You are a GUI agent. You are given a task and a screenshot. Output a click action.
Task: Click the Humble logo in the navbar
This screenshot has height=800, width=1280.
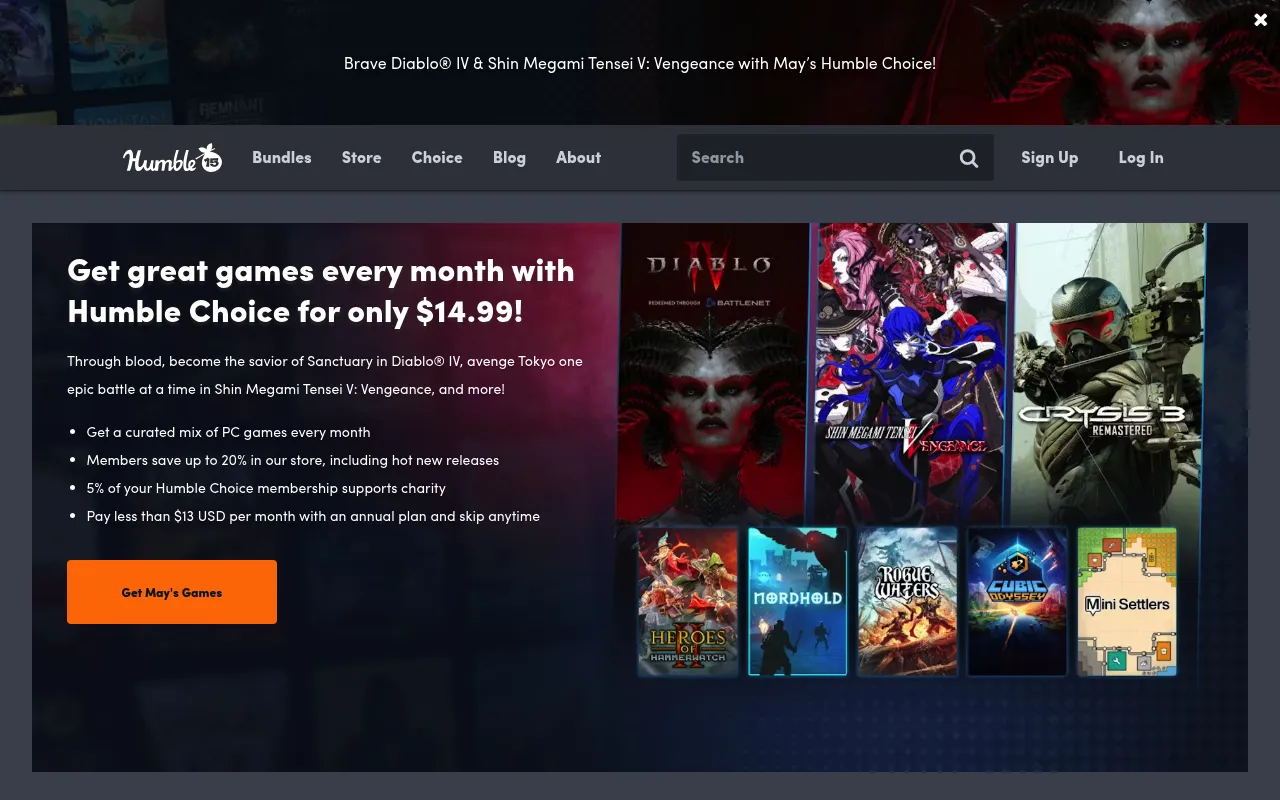[173, 158]
